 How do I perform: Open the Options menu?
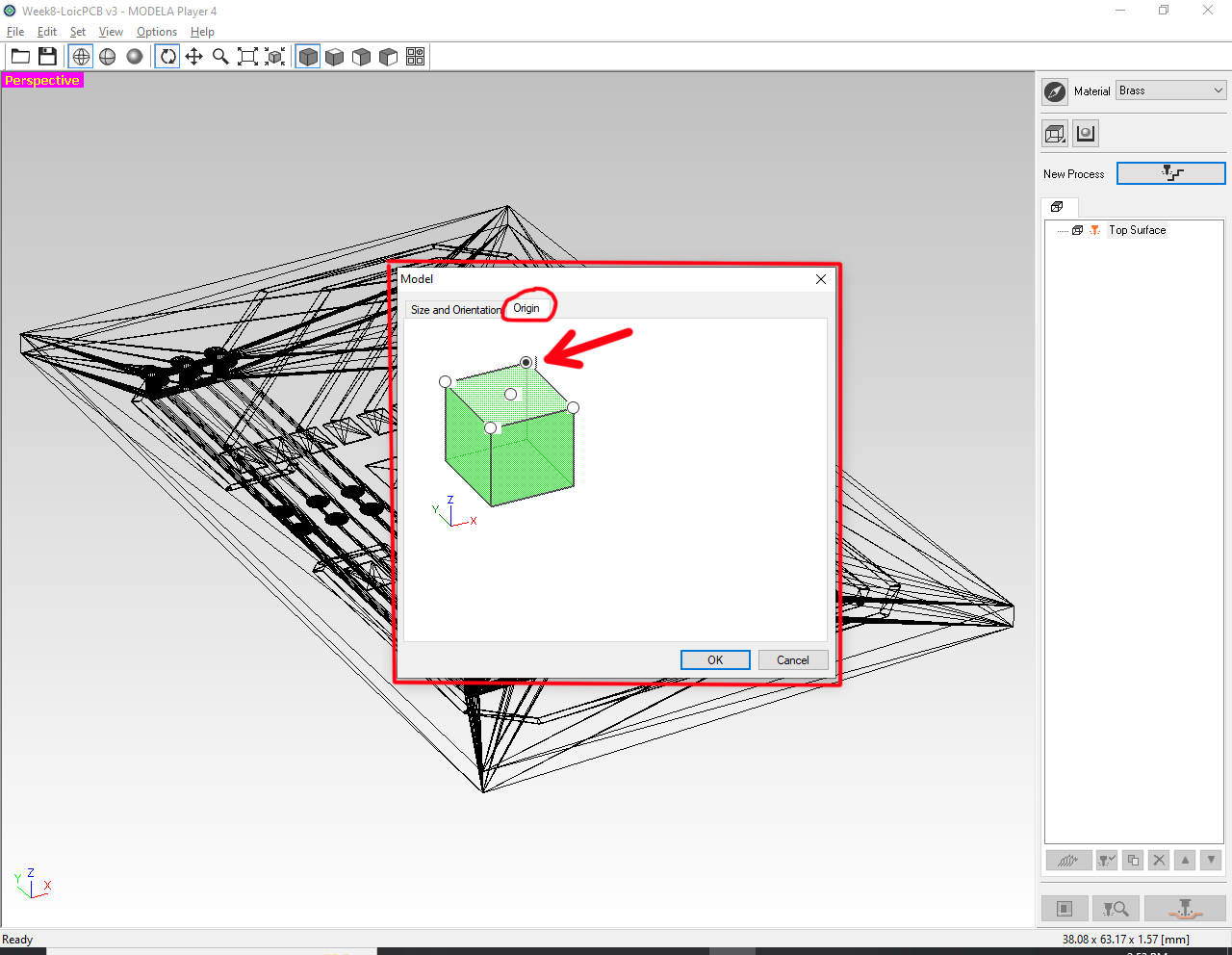157,32
